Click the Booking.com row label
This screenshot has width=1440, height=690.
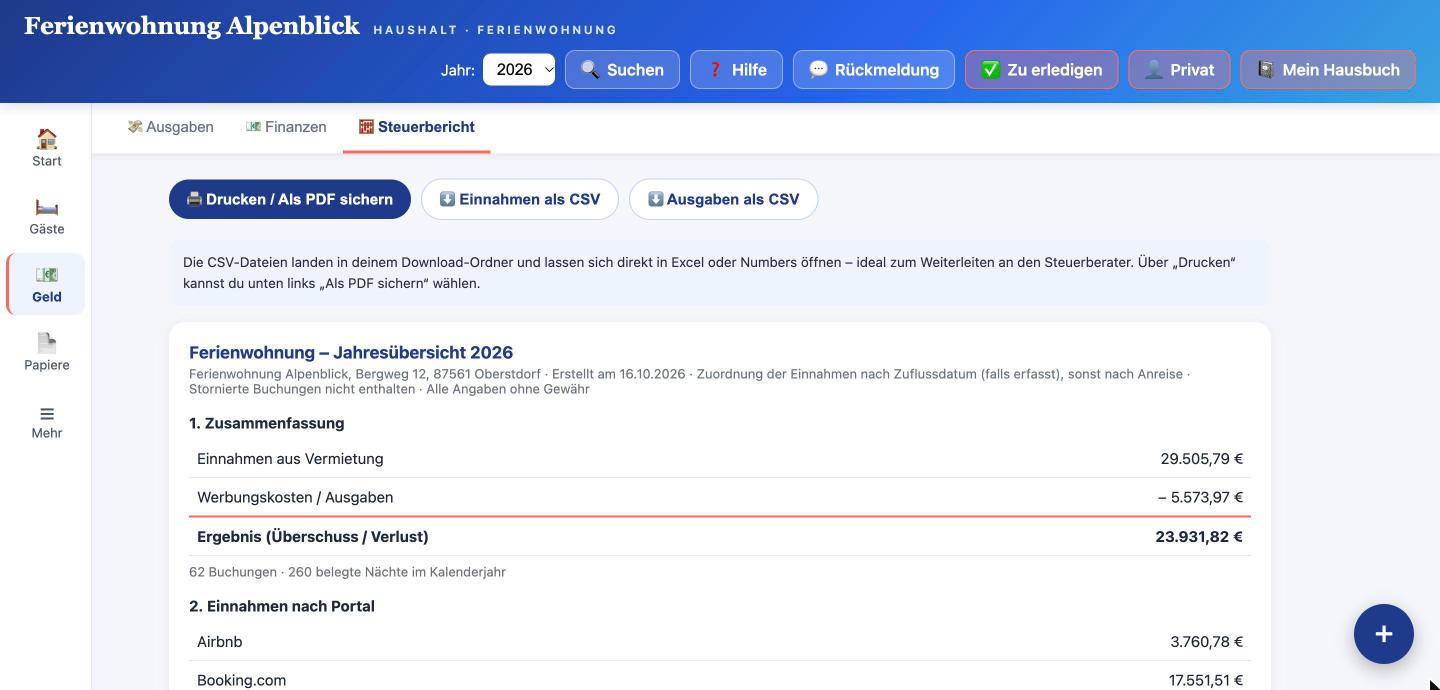pos(242,680)
